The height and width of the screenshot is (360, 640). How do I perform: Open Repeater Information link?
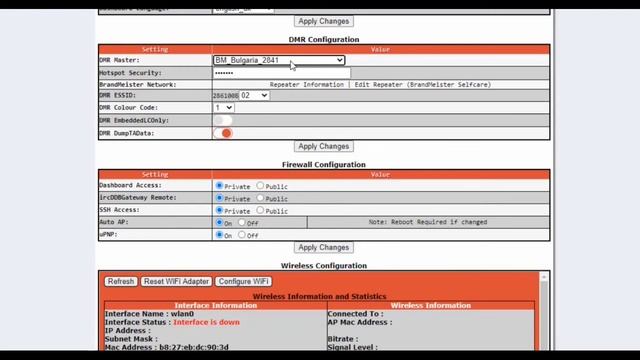click(307, 84)
